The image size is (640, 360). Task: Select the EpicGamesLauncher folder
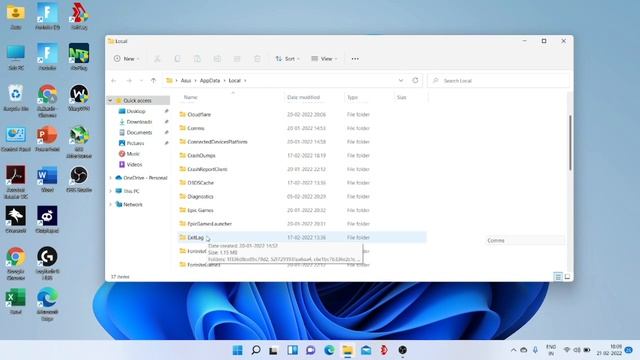click(x=302, y=224)
